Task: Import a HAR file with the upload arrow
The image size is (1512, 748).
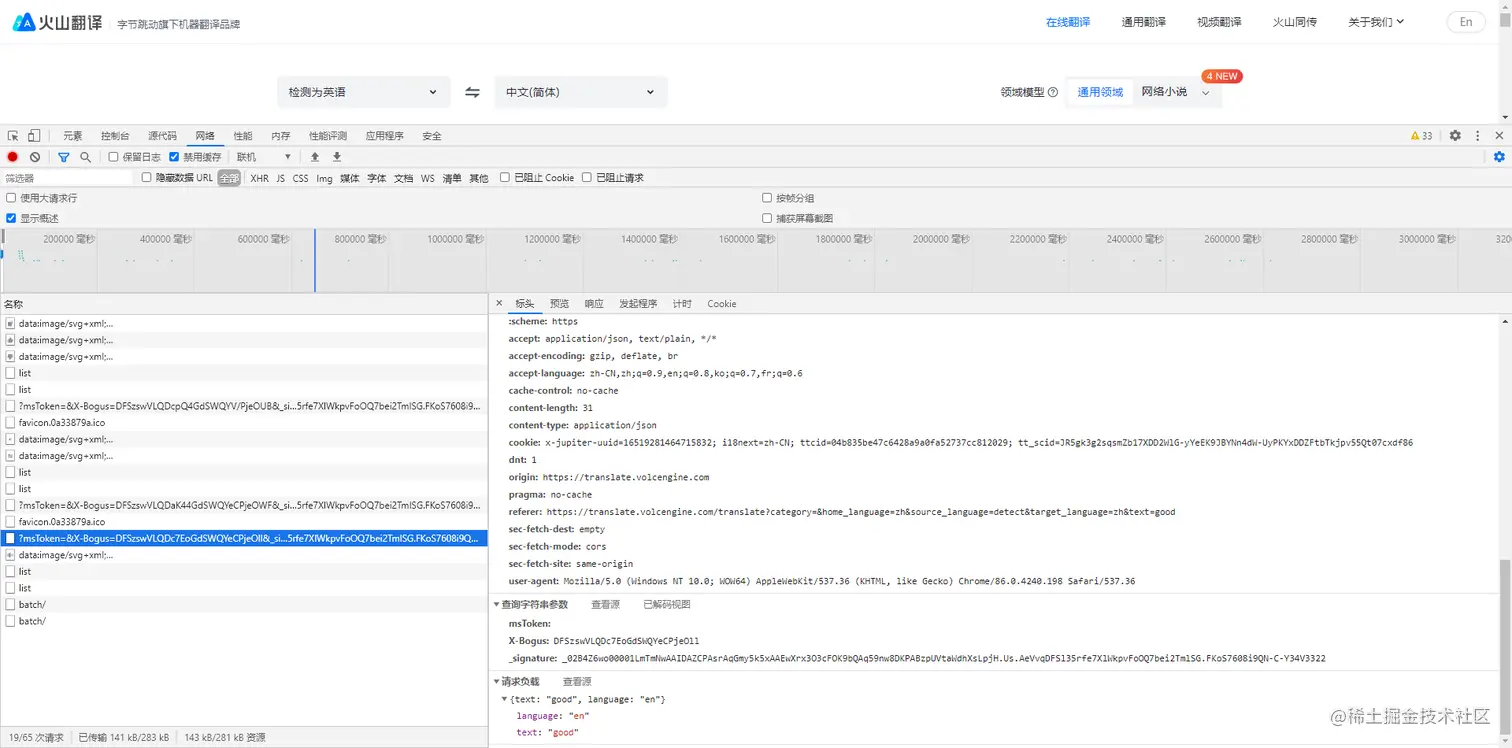Action: (315, 157)
